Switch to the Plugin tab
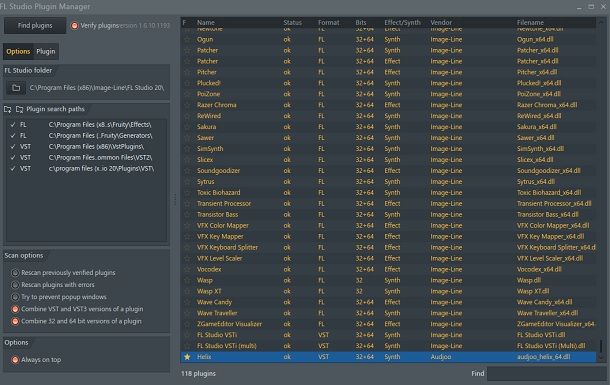This screenshot has height=385, width=610. coord(46,51)
